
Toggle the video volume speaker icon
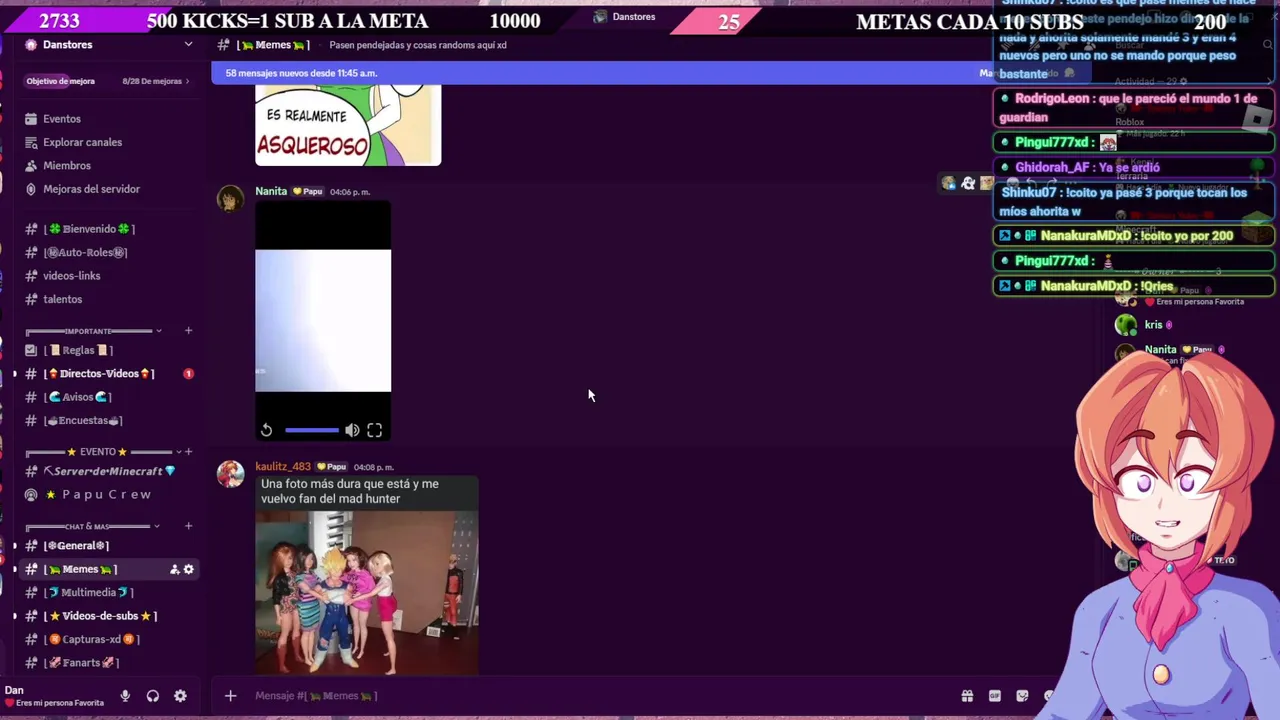[352, 430]
